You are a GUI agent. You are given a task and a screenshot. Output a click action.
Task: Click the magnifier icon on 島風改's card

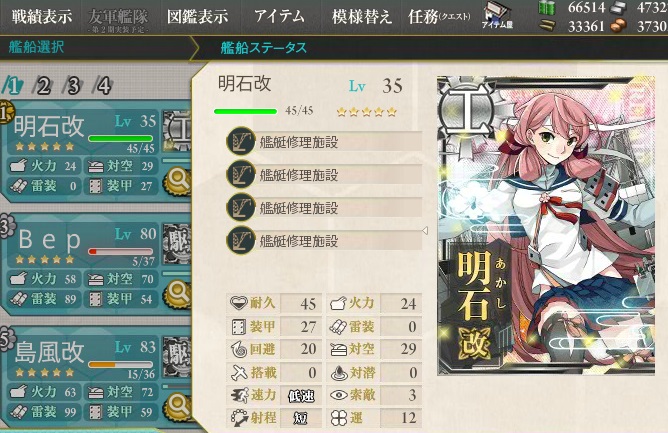178,406
